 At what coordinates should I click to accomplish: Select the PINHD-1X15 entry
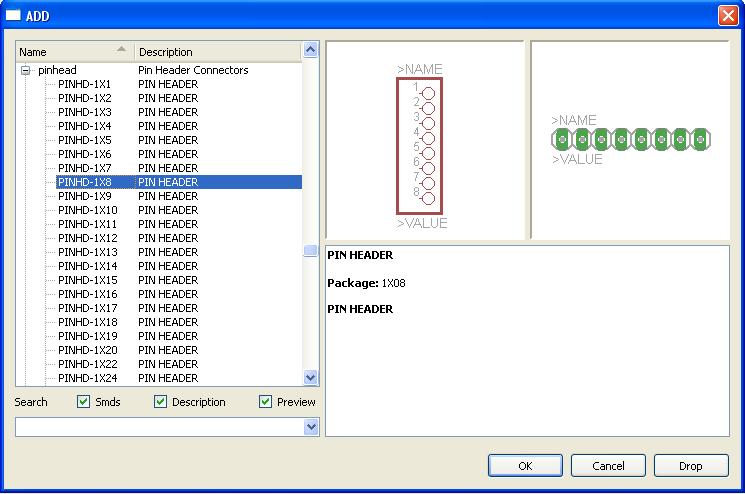pos(87,280)
